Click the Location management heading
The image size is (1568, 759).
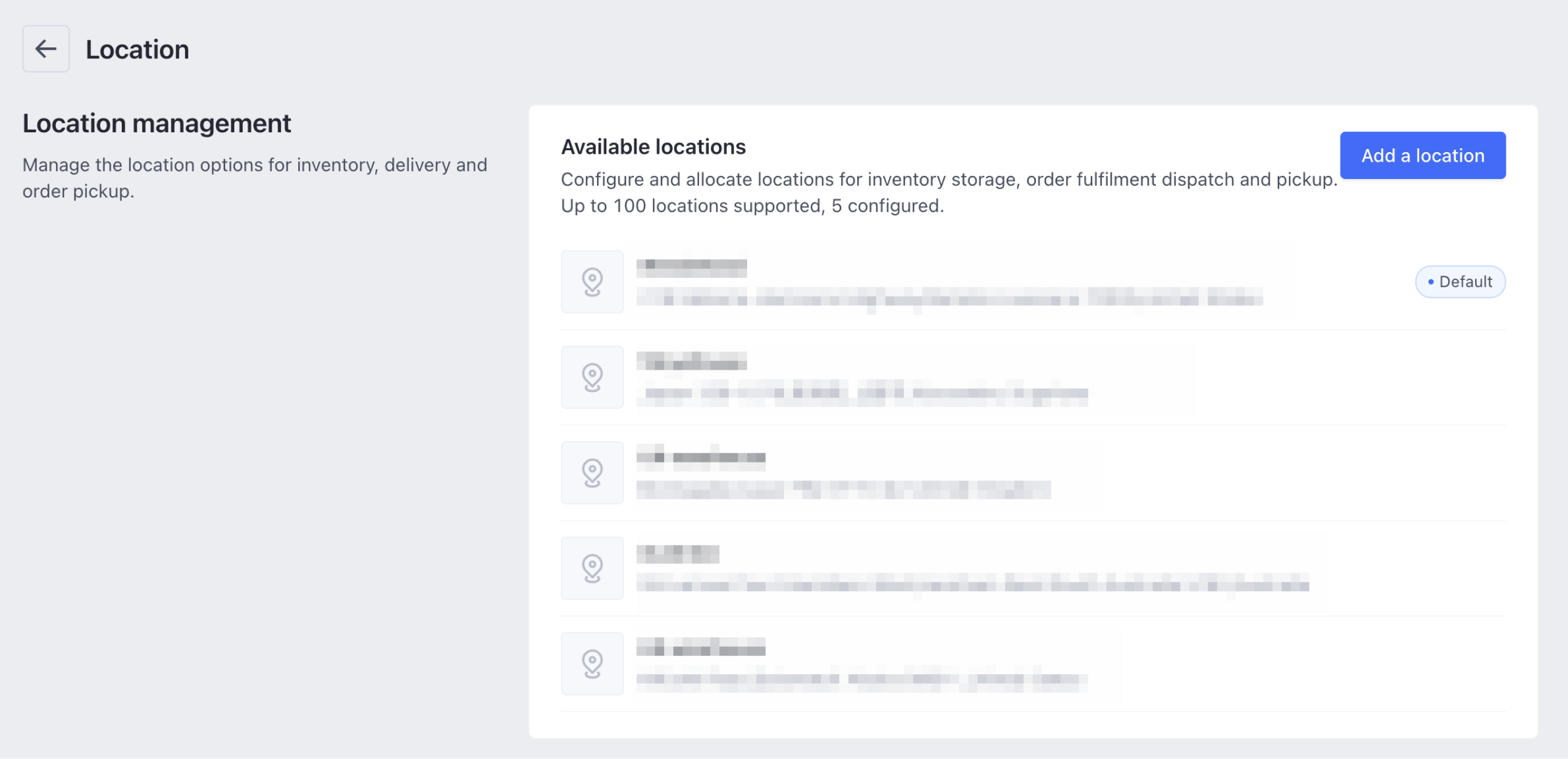157,123
